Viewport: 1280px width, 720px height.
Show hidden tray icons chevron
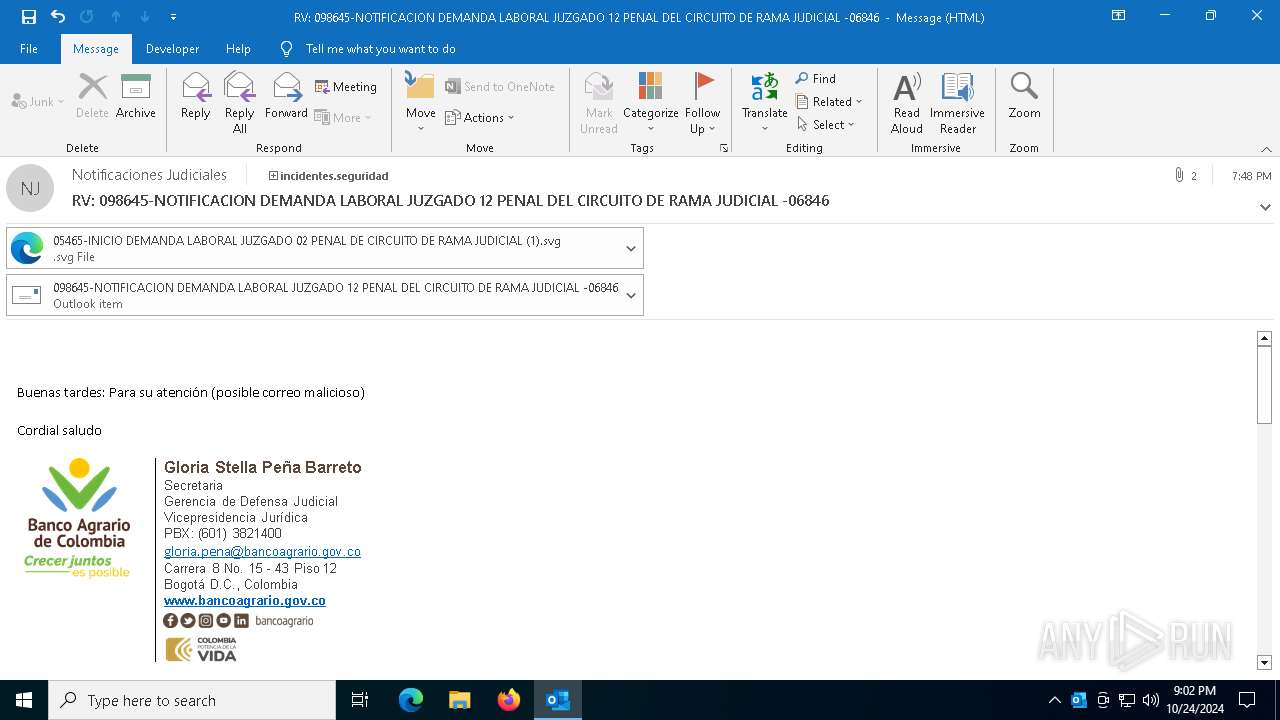pyautogui.click(x=1055, y=700)
